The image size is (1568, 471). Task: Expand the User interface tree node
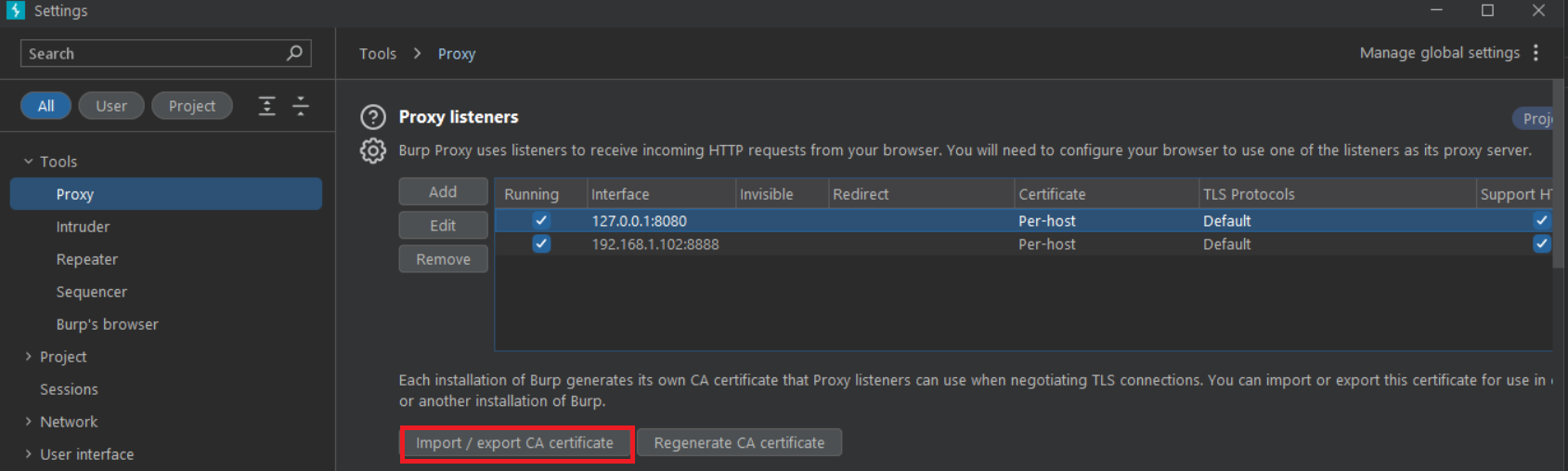[x=28, y=453]
